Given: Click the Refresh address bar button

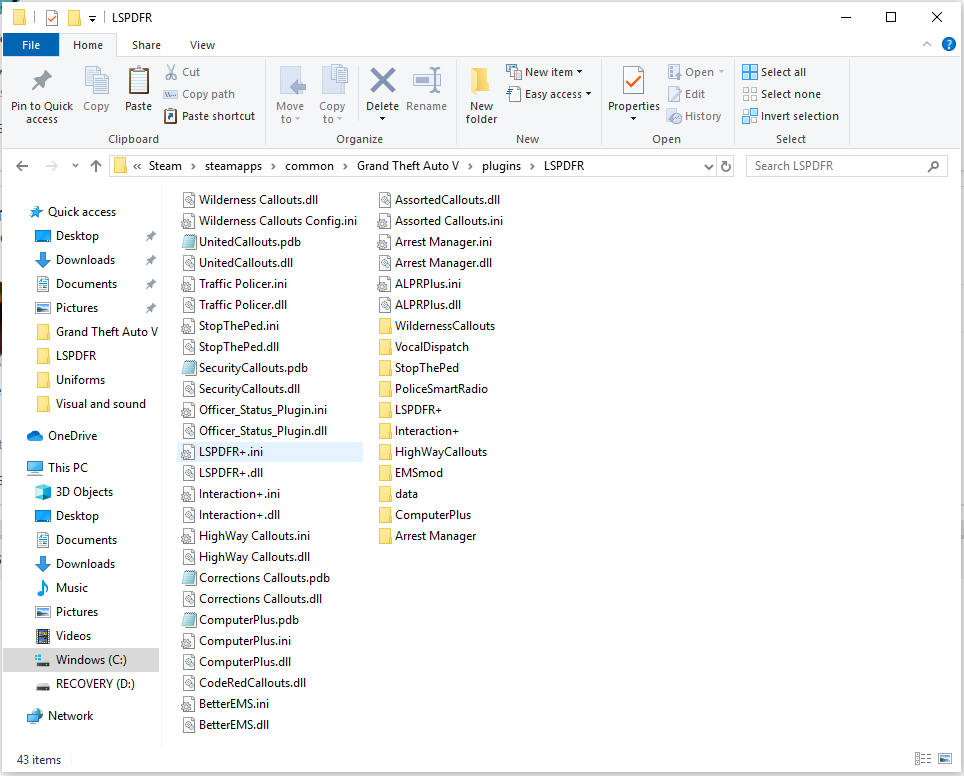Looking at the screenshot, I should [726, 166].
